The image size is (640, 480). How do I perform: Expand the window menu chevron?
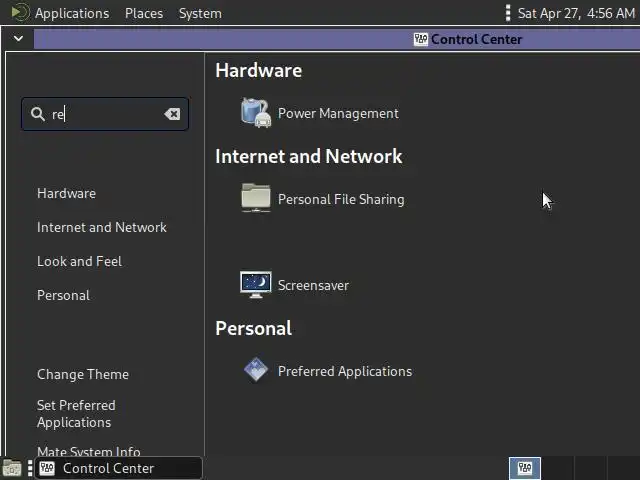coord(18,39)
